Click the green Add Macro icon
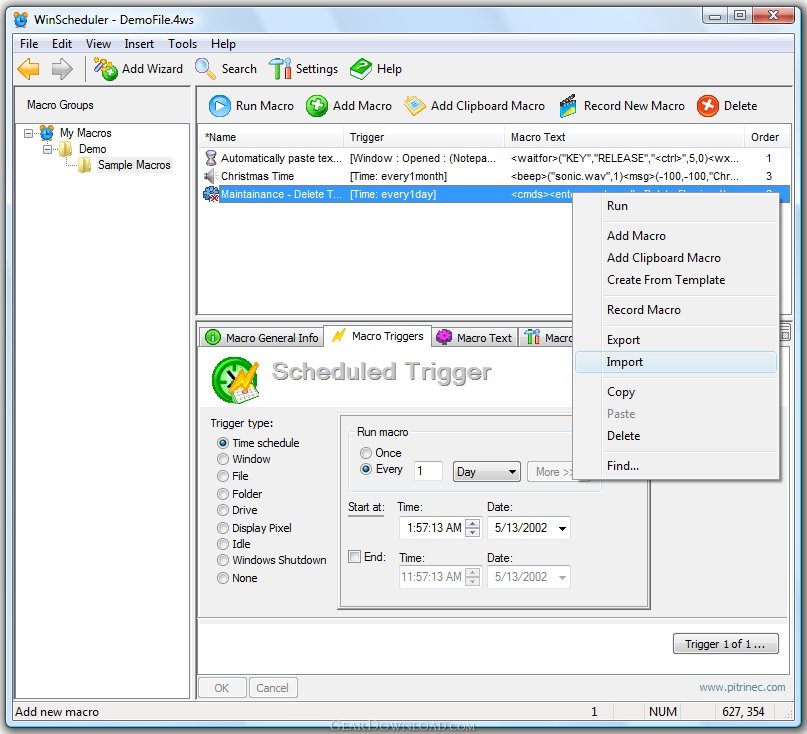 click(317, 106)
